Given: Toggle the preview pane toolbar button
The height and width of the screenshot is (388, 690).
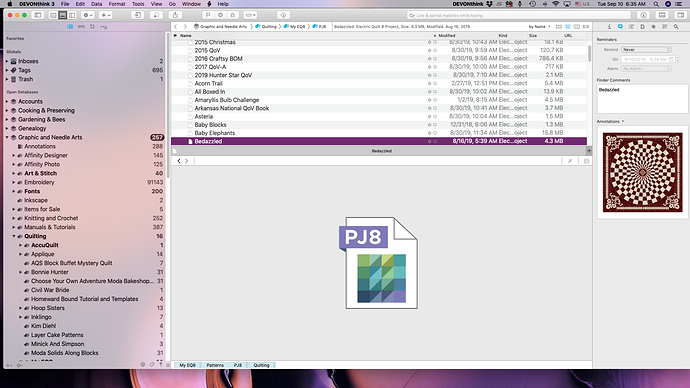Looking at the screenshot, I should tap(662, 15).
